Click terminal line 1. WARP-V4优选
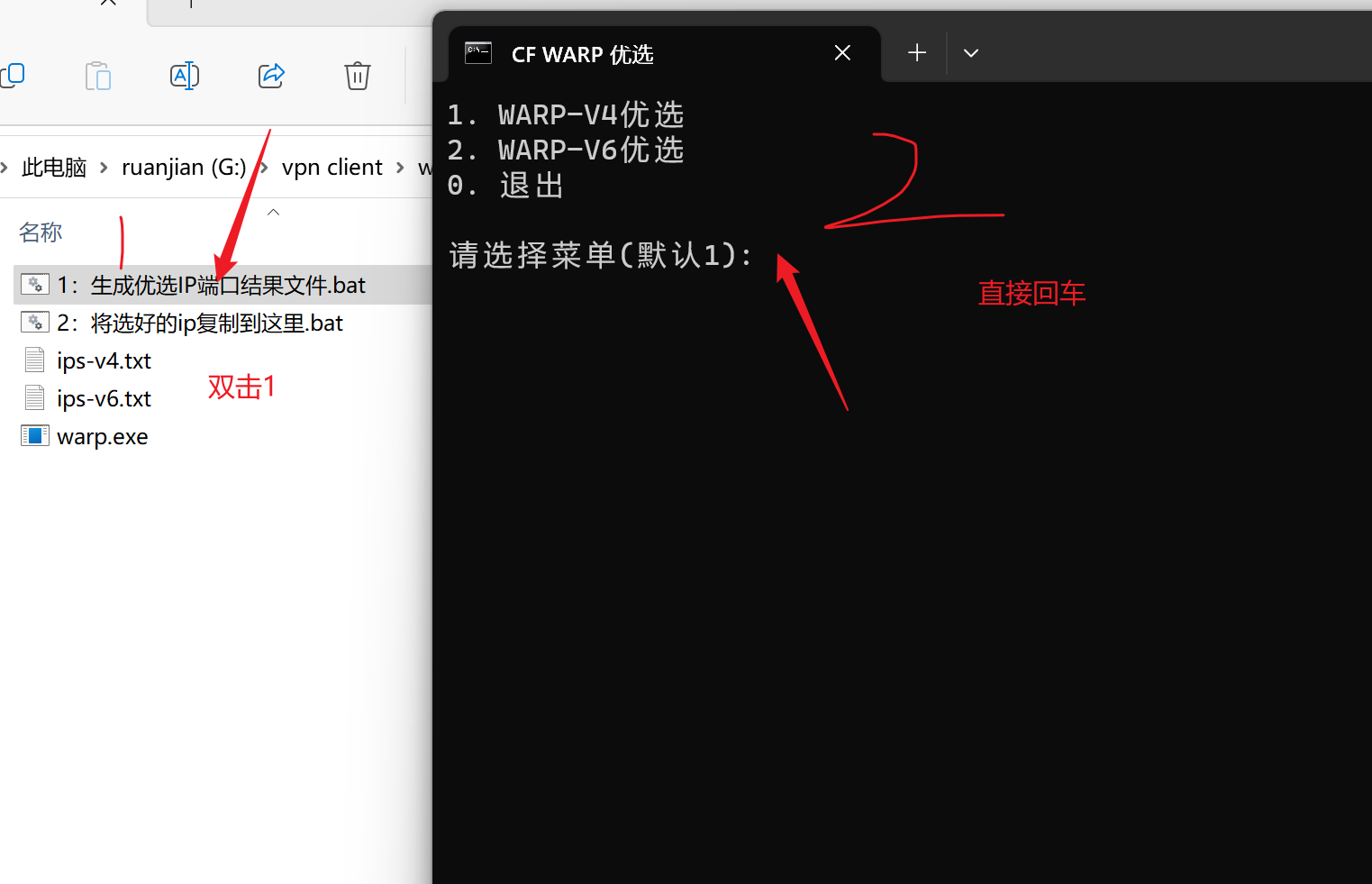Screen dimensions: 1372x884 pos(566,115)
